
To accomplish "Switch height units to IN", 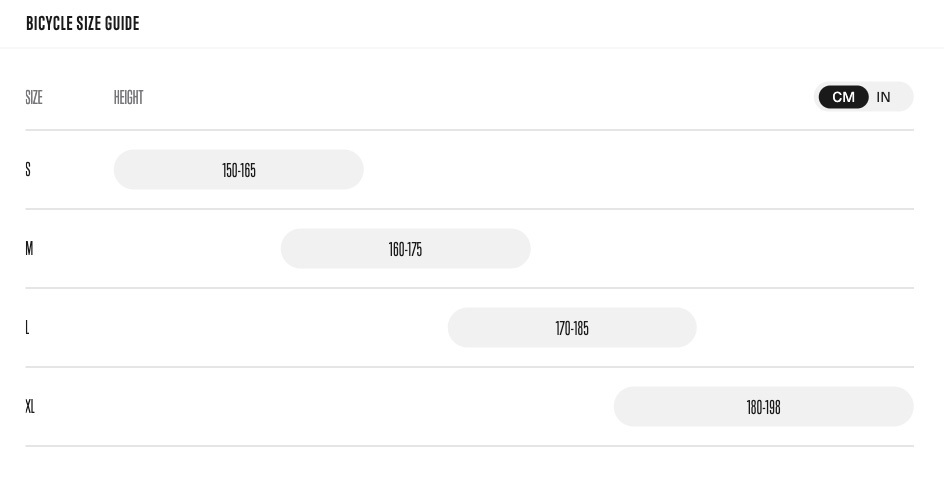I will (883, 97).
